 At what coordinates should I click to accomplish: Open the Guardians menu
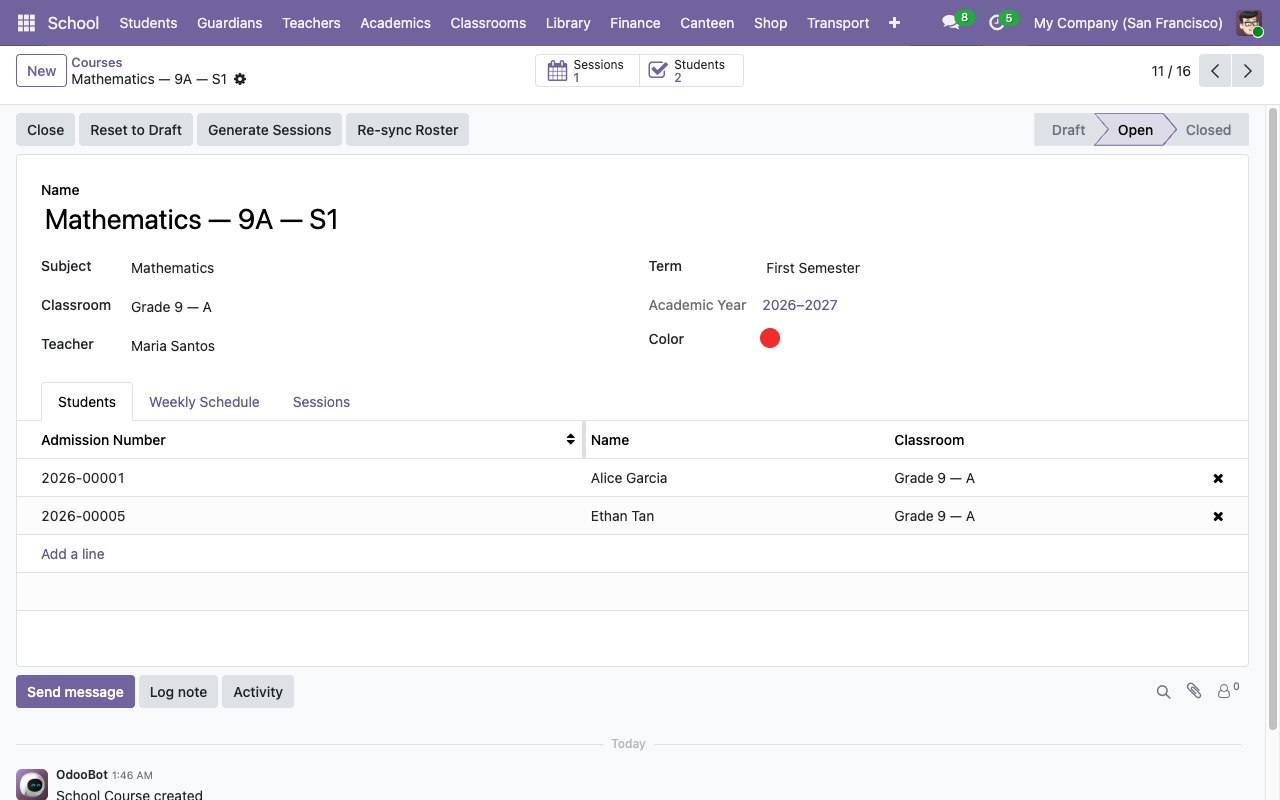[x=230, y=23]
